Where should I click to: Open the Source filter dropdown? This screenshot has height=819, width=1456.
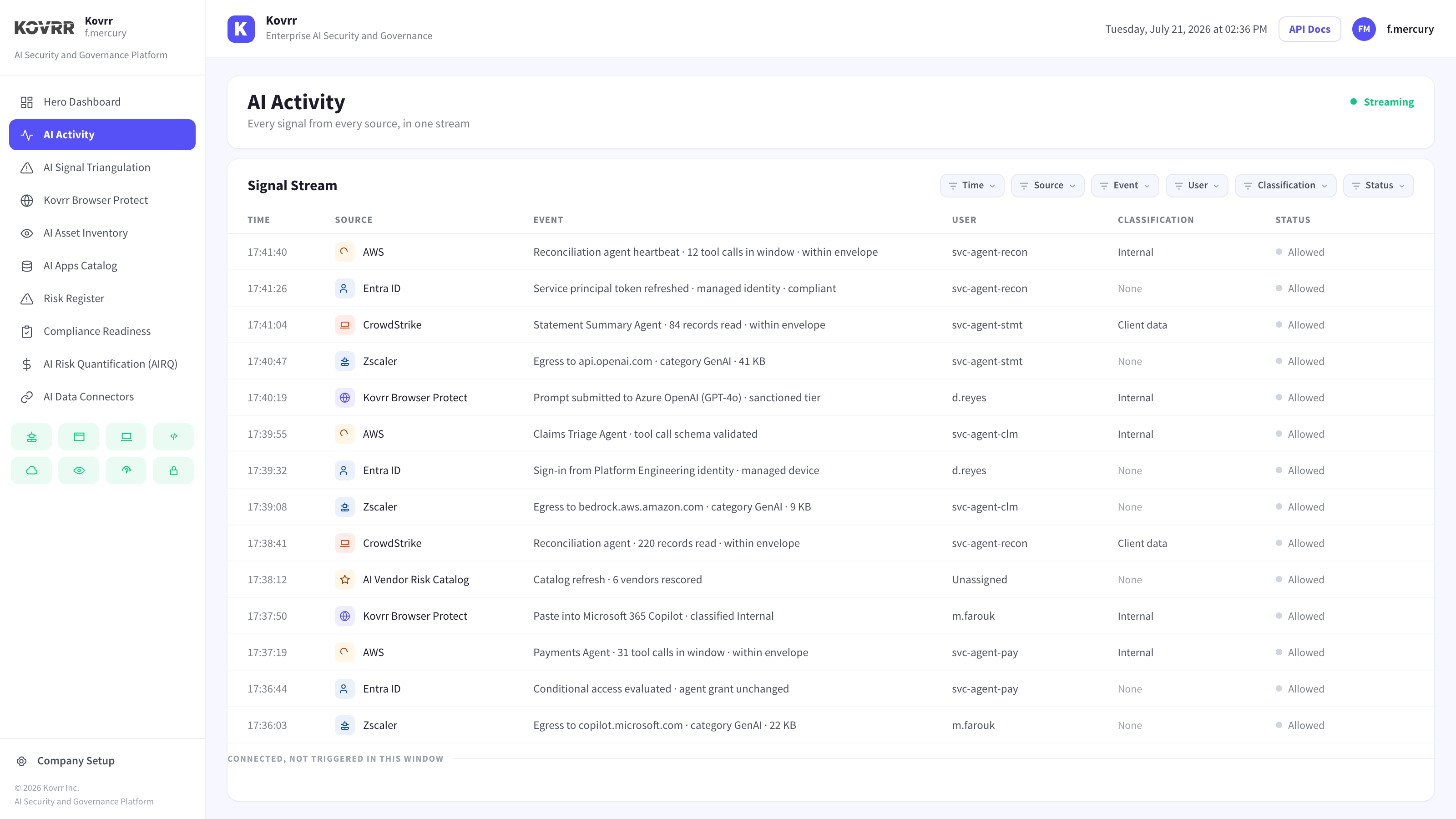(1047, 185)
